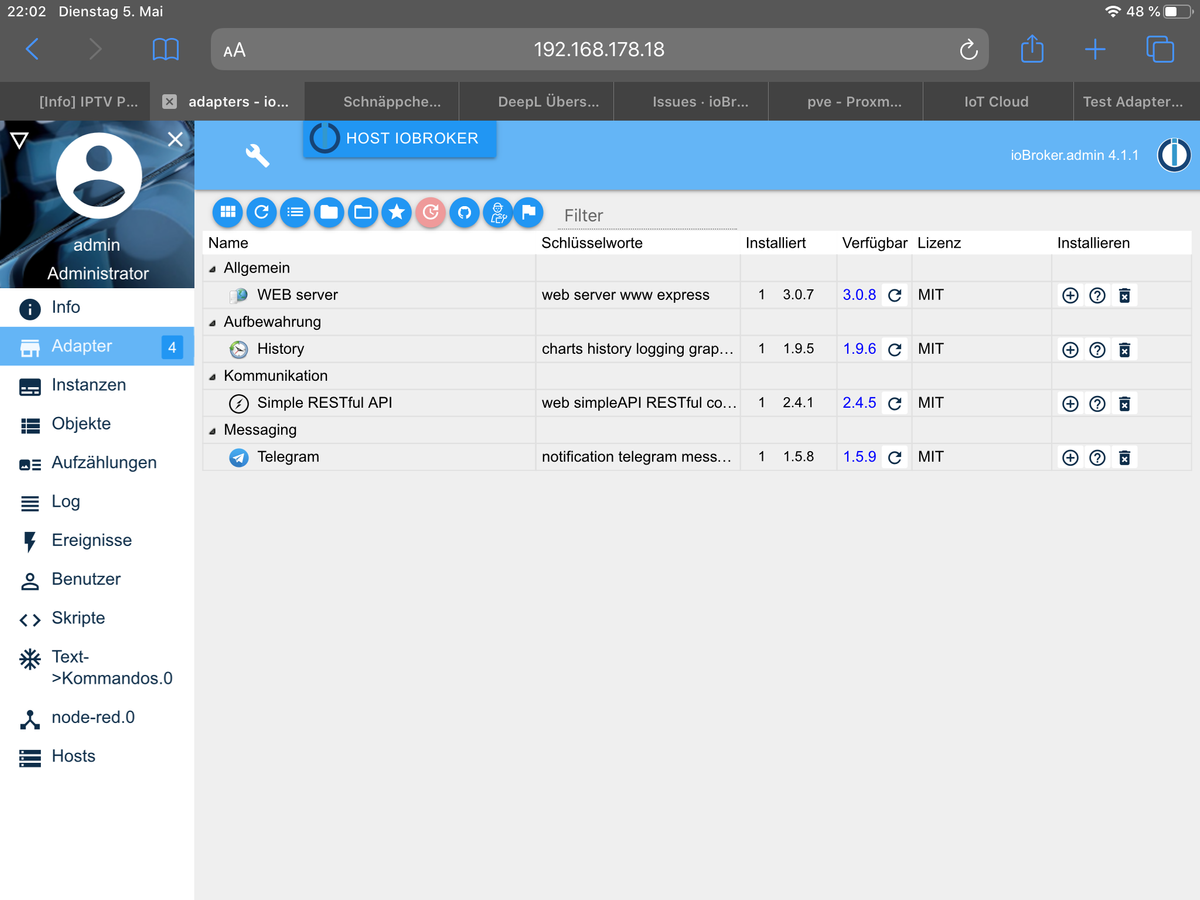Collapse the Aufbewahrung group
Image resolution: width=1200 pixels, height=900 pixels.
click(212, 323)
